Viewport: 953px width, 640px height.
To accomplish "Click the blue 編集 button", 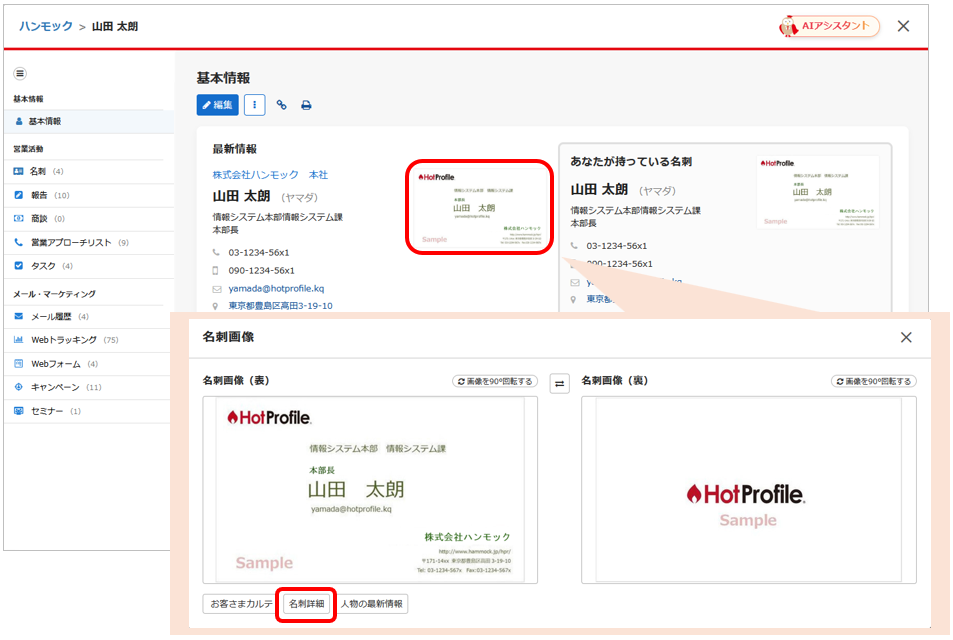I will click(217, 105).
